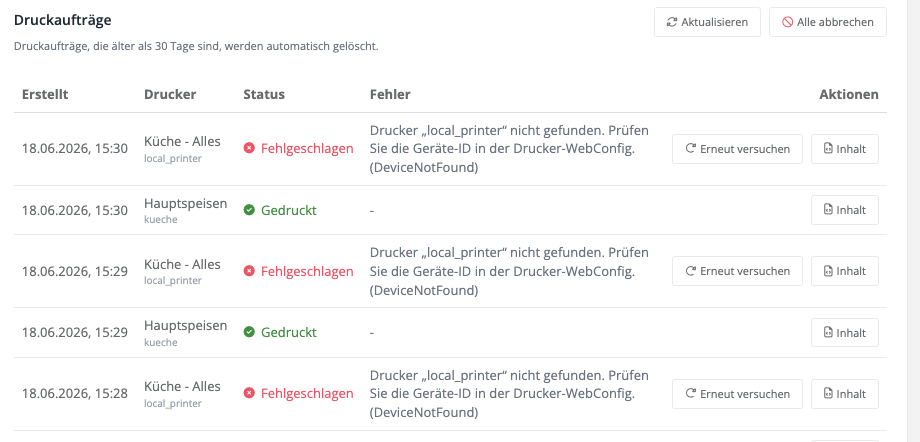
Task: Open Inhalt for the 15:29 Hauptspeisen job
Action: (x=845, y=333)
